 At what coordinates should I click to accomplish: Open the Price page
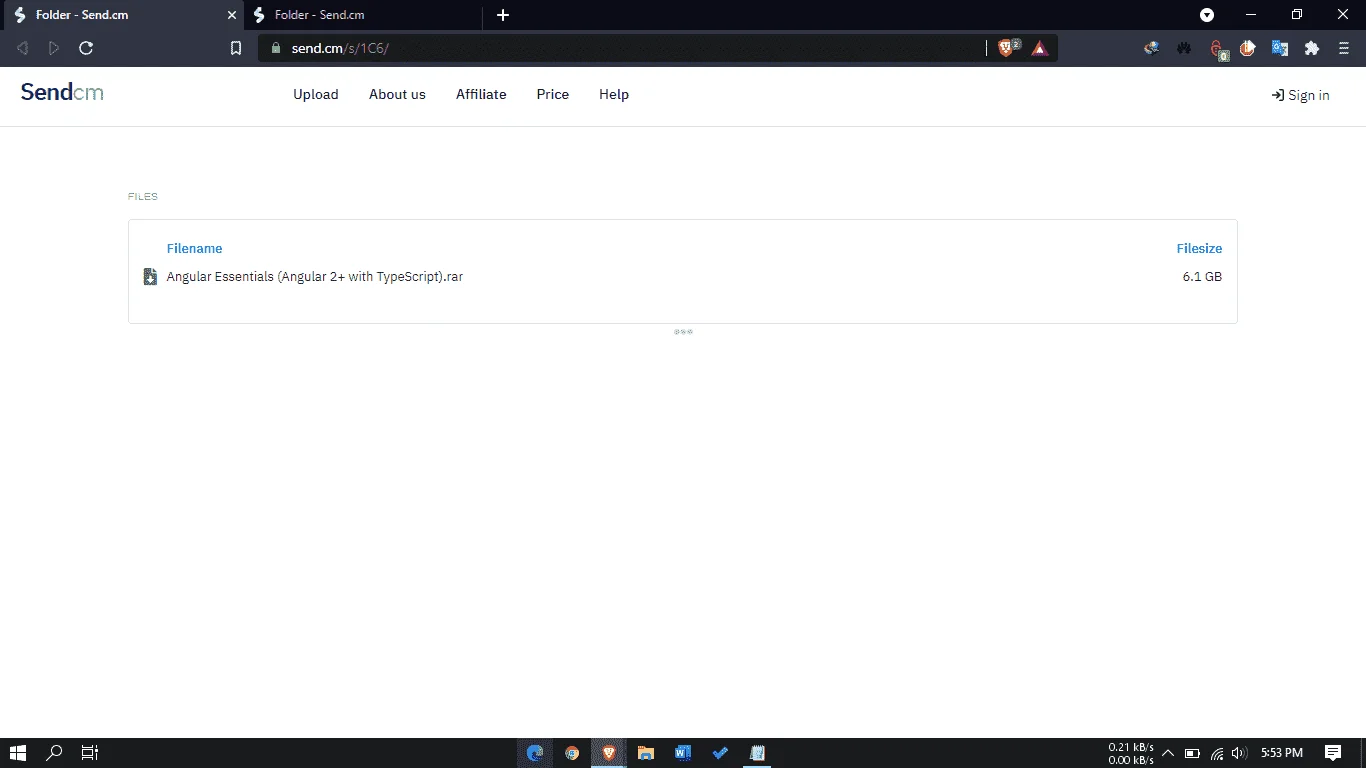[x=553, y=94]
